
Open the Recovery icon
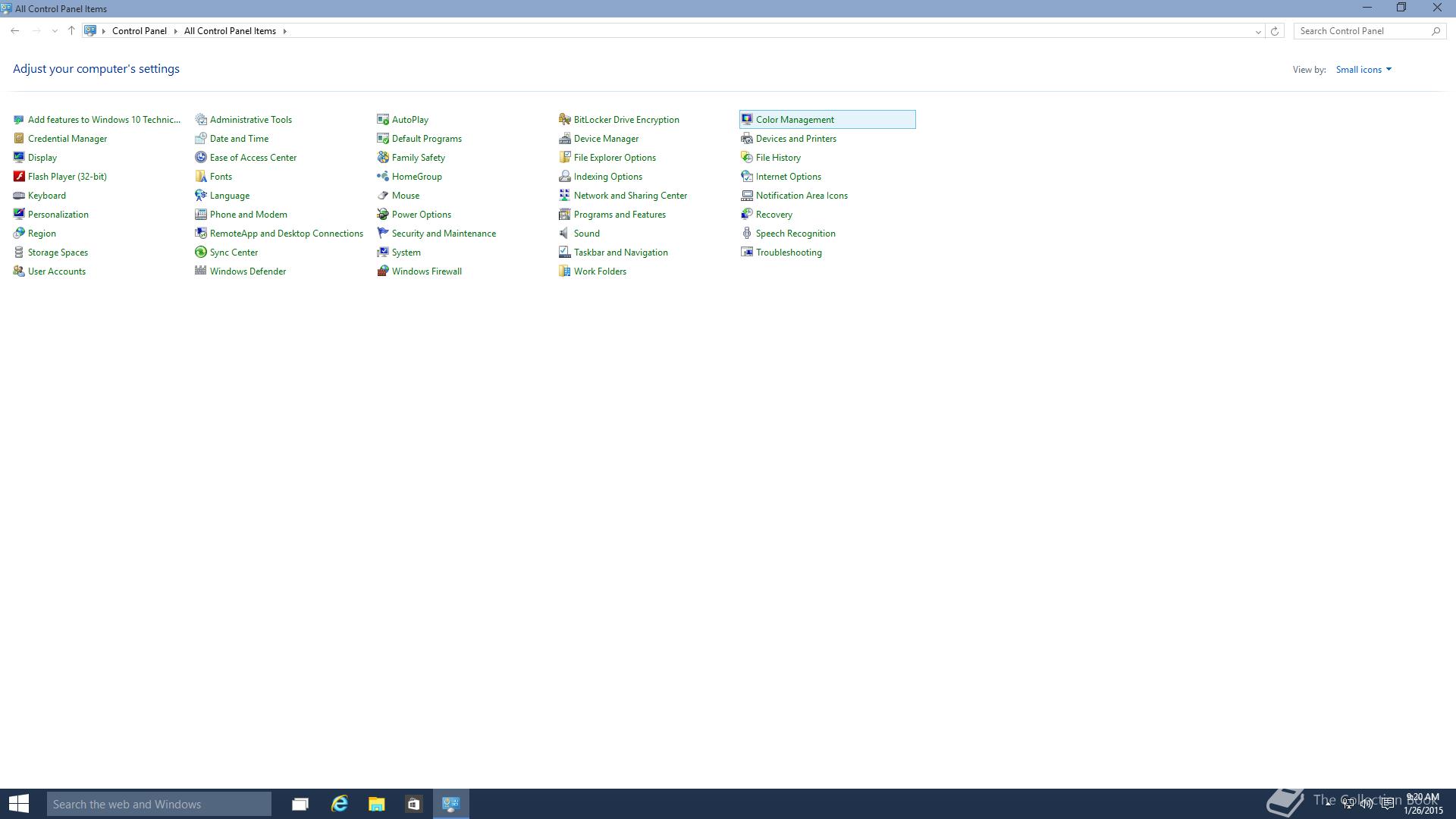pyautogui.click(x=747, y=214)
